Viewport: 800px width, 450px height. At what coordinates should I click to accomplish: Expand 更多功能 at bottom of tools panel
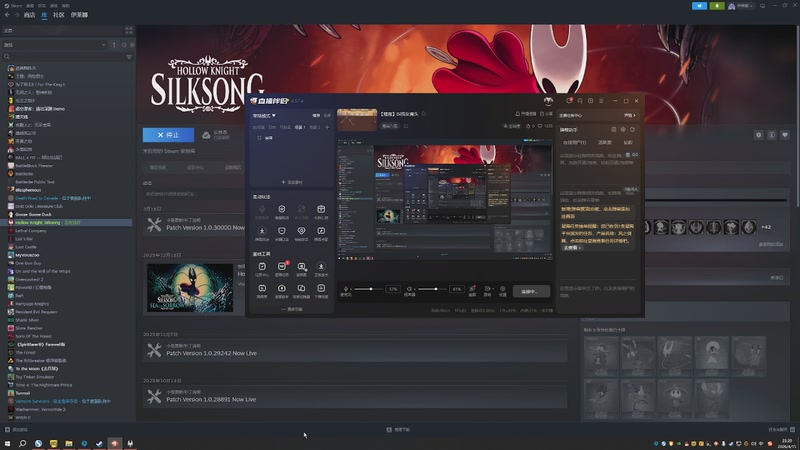[292, 309]
